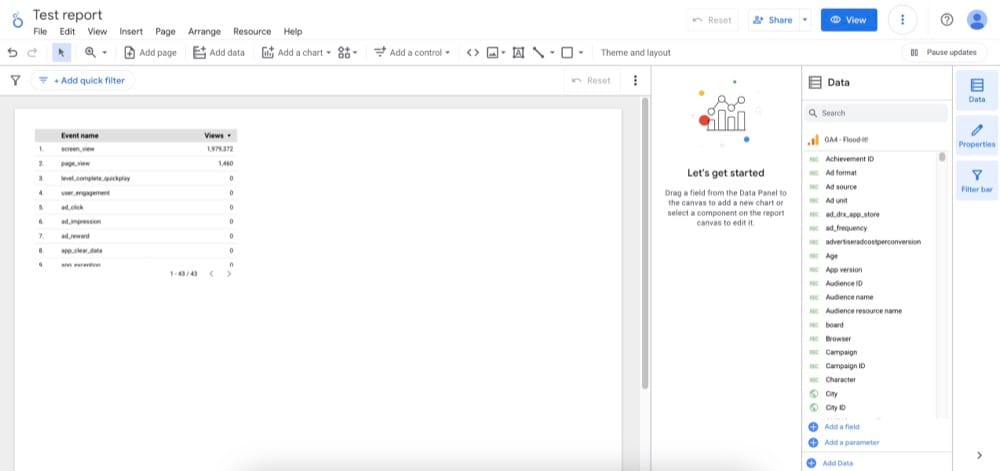Click the redo arrow icon
The image size is (1000, 471).
[x=32, y=53]
